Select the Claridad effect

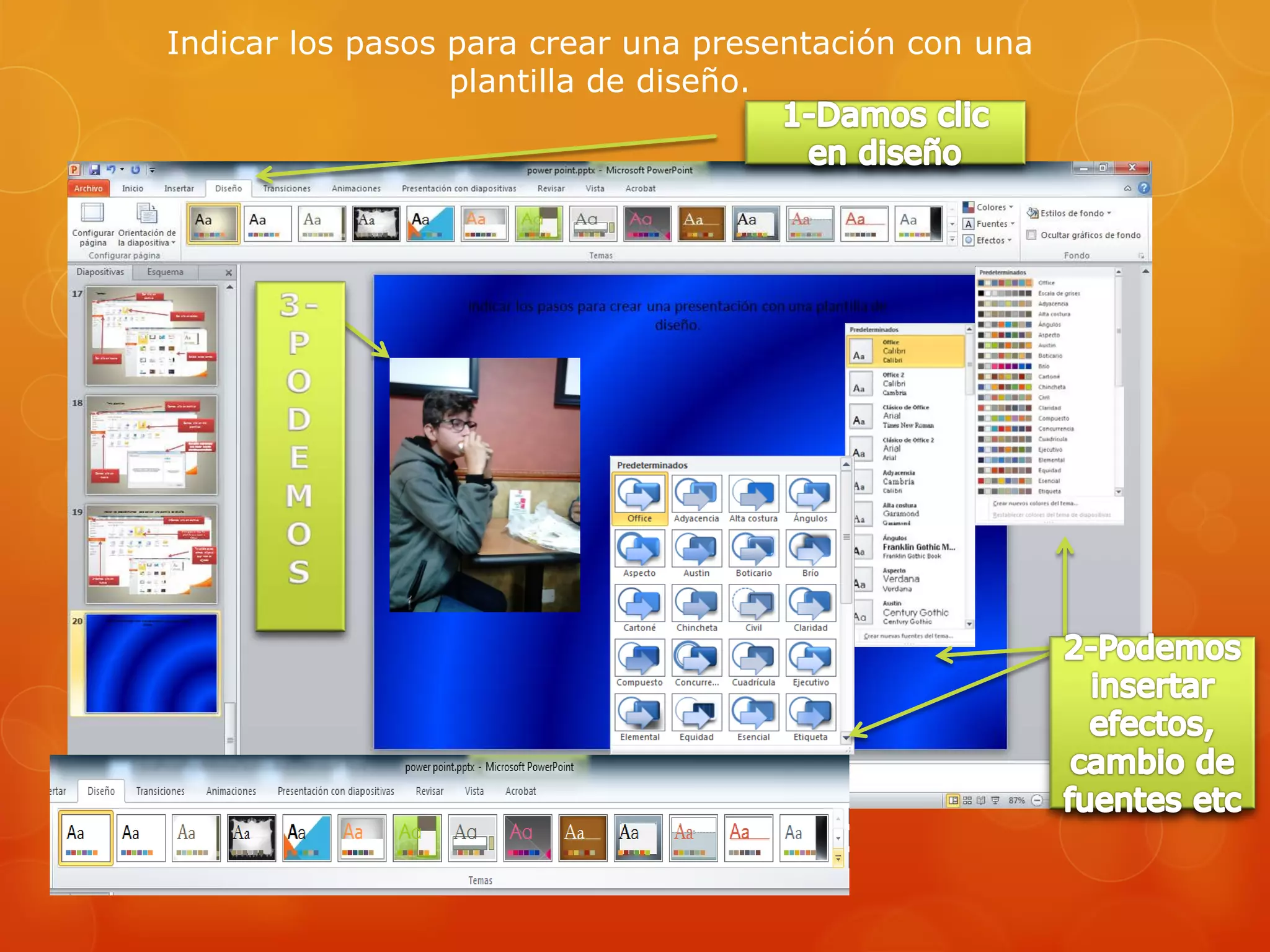click(810, 609)
